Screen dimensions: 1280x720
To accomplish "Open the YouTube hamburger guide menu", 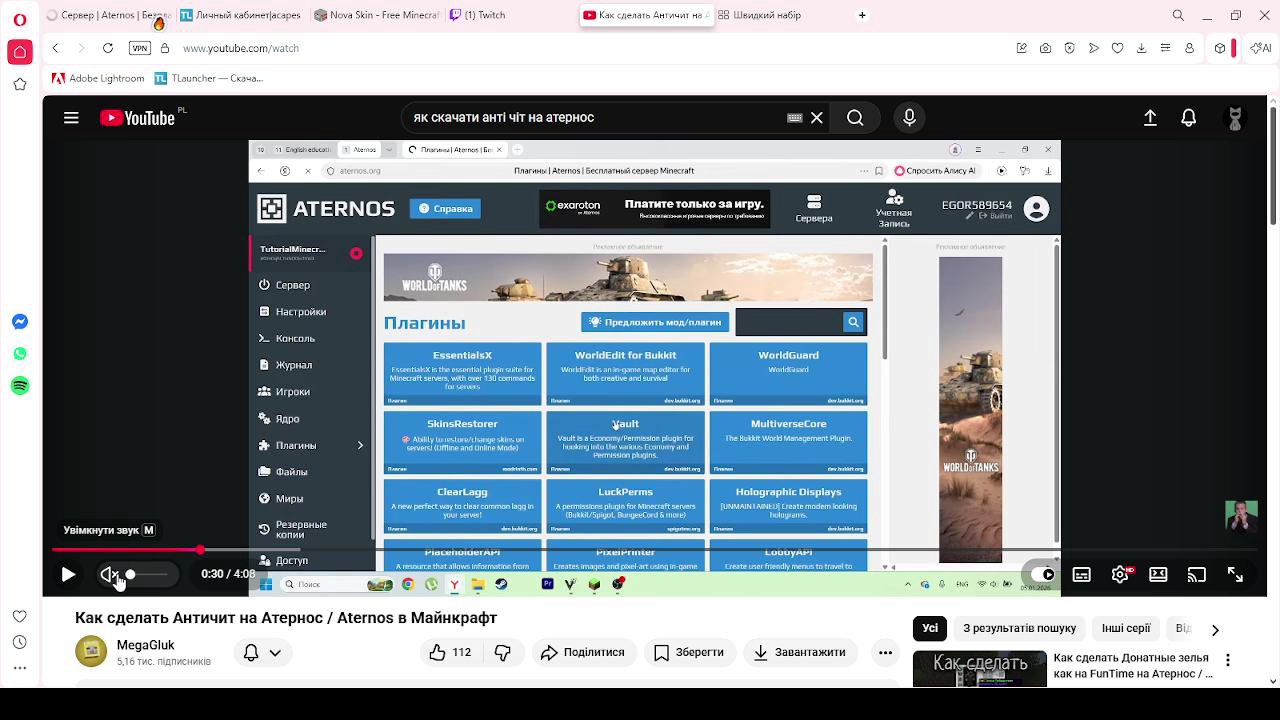I will point(71,118).
